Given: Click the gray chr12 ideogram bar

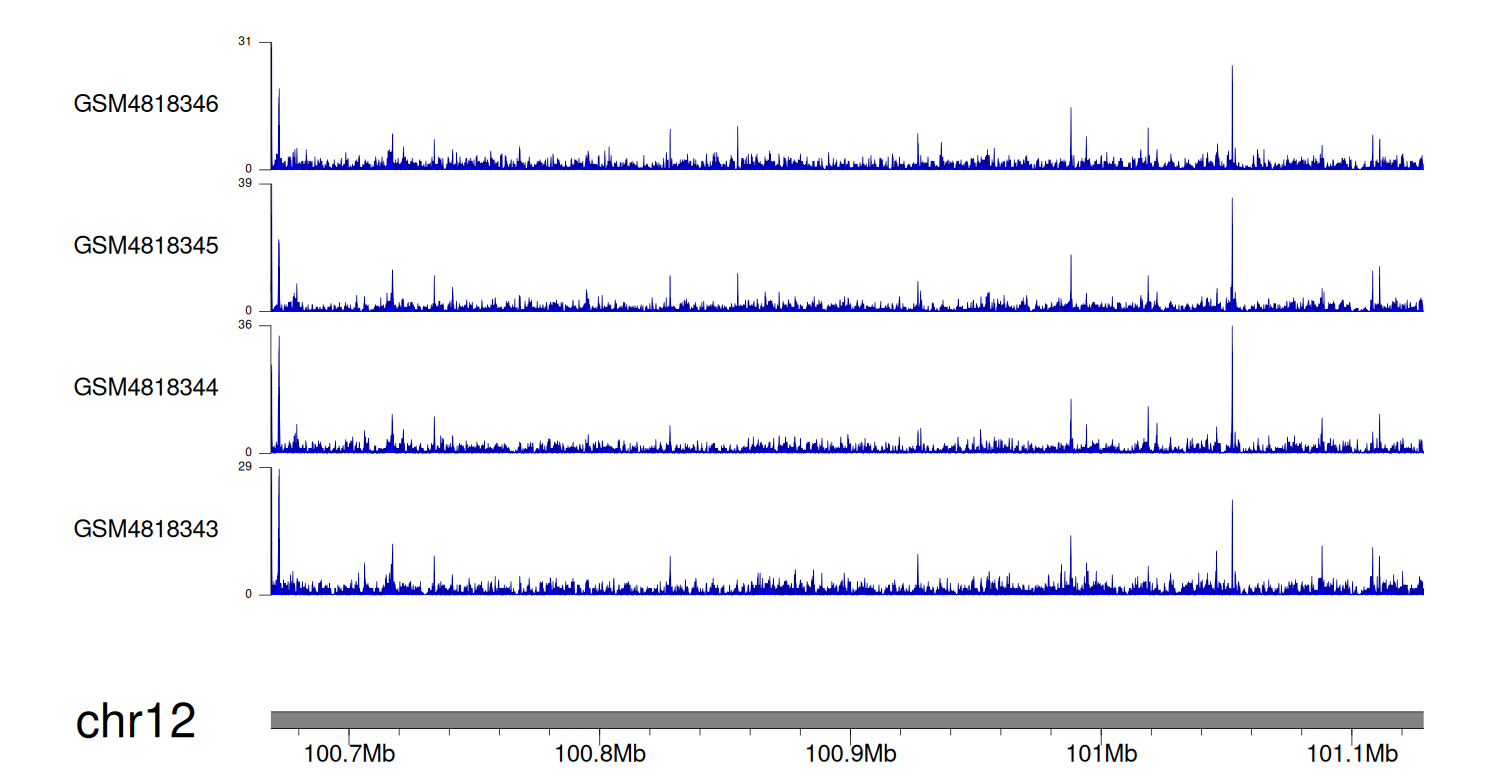Looking at the screenshot, I should (x=846, y=720).
